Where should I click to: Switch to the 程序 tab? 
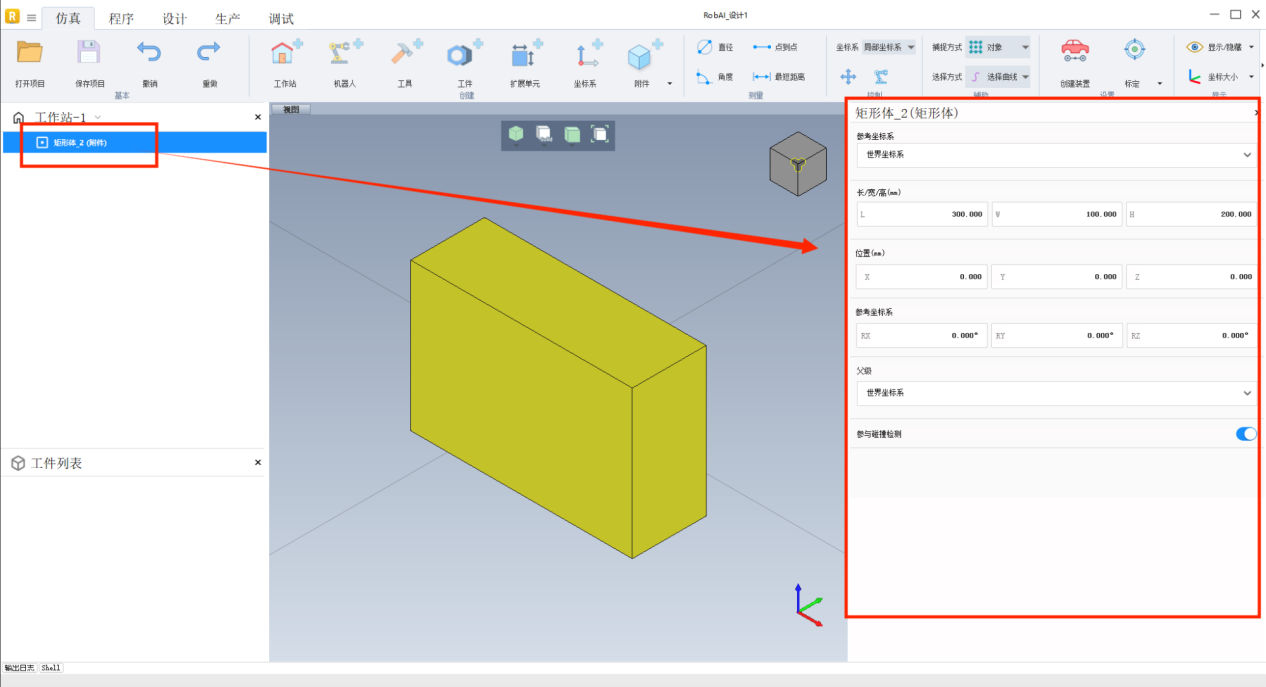click(121, 19)
